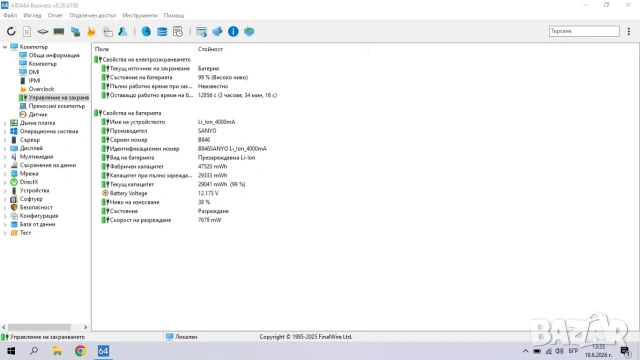
Task: Select the Конфигурация tree item
Action: click(x=39, y=216)
